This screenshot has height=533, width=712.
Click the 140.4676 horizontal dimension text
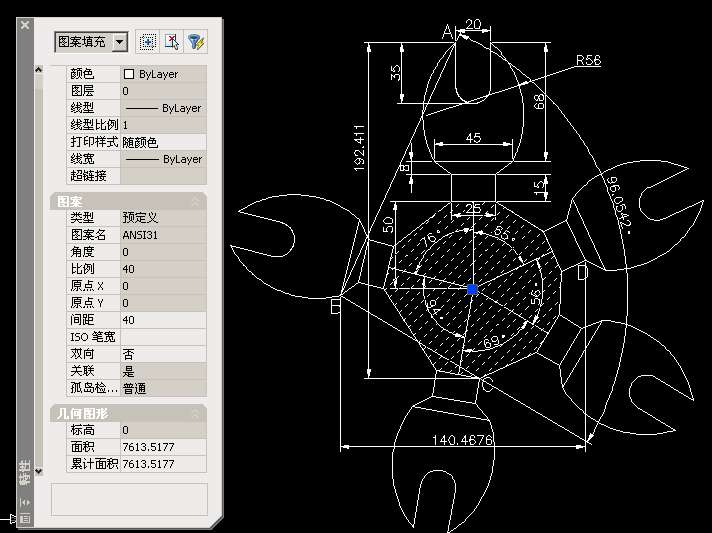pos(462,439)
